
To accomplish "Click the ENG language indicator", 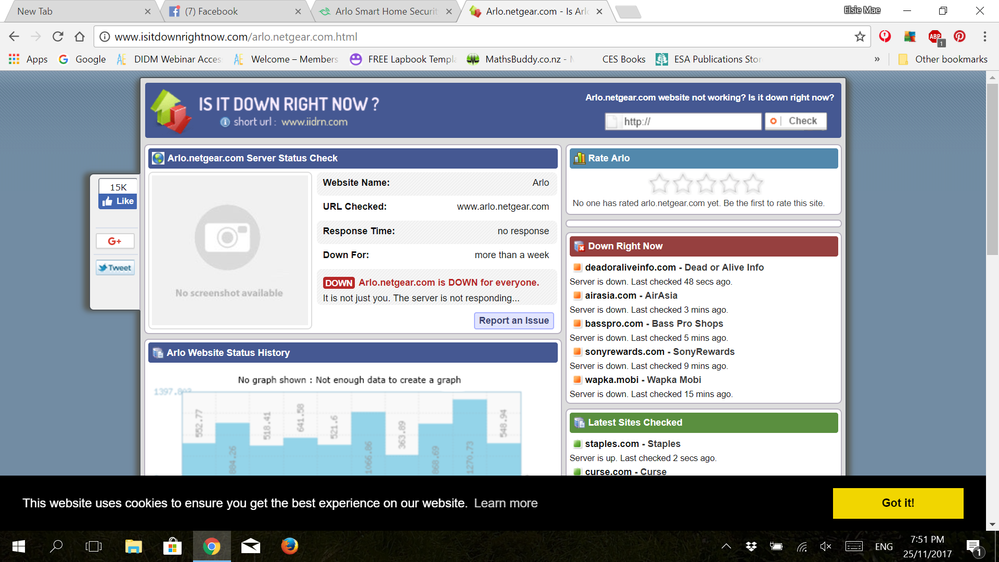I will tap(884, 547).
